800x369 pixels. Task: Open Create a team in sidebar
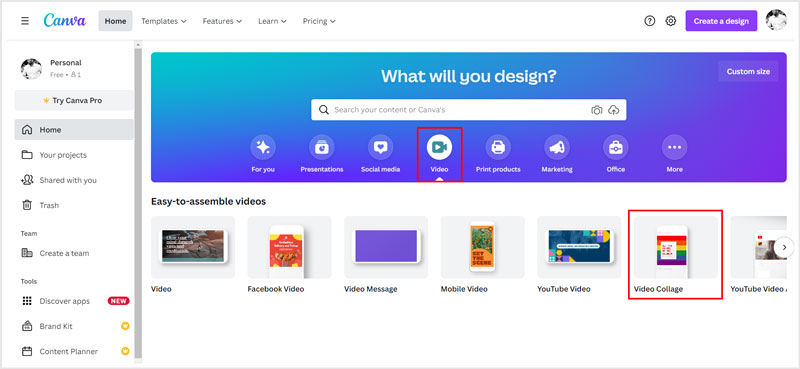pos(74,253)
